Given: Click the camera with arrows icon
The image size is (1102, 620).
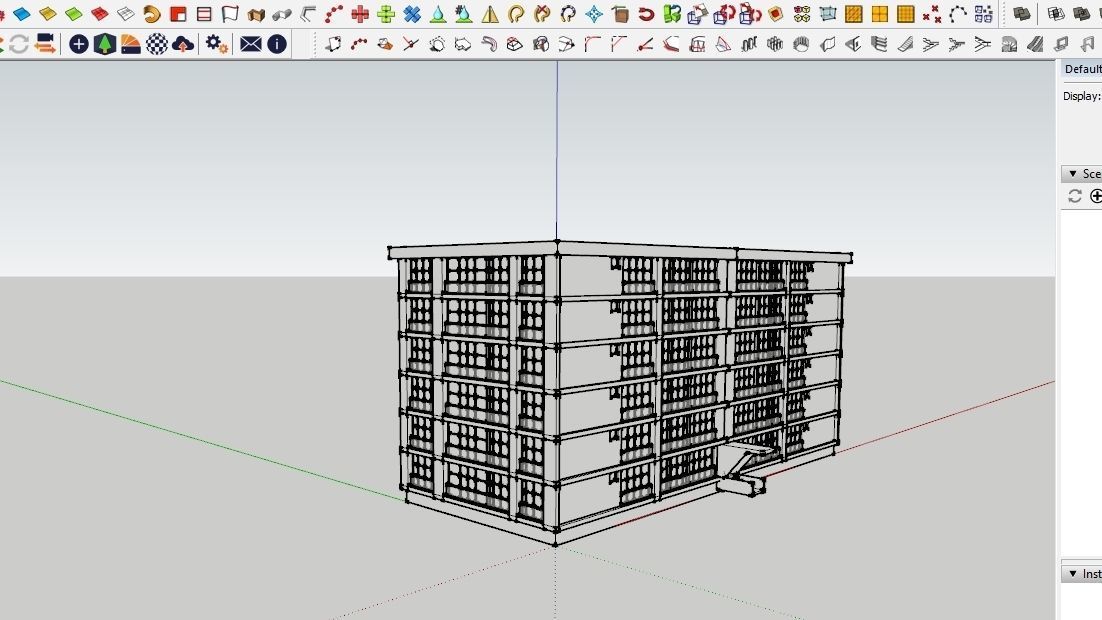Looking at the screenshot, I should [45, 44].
